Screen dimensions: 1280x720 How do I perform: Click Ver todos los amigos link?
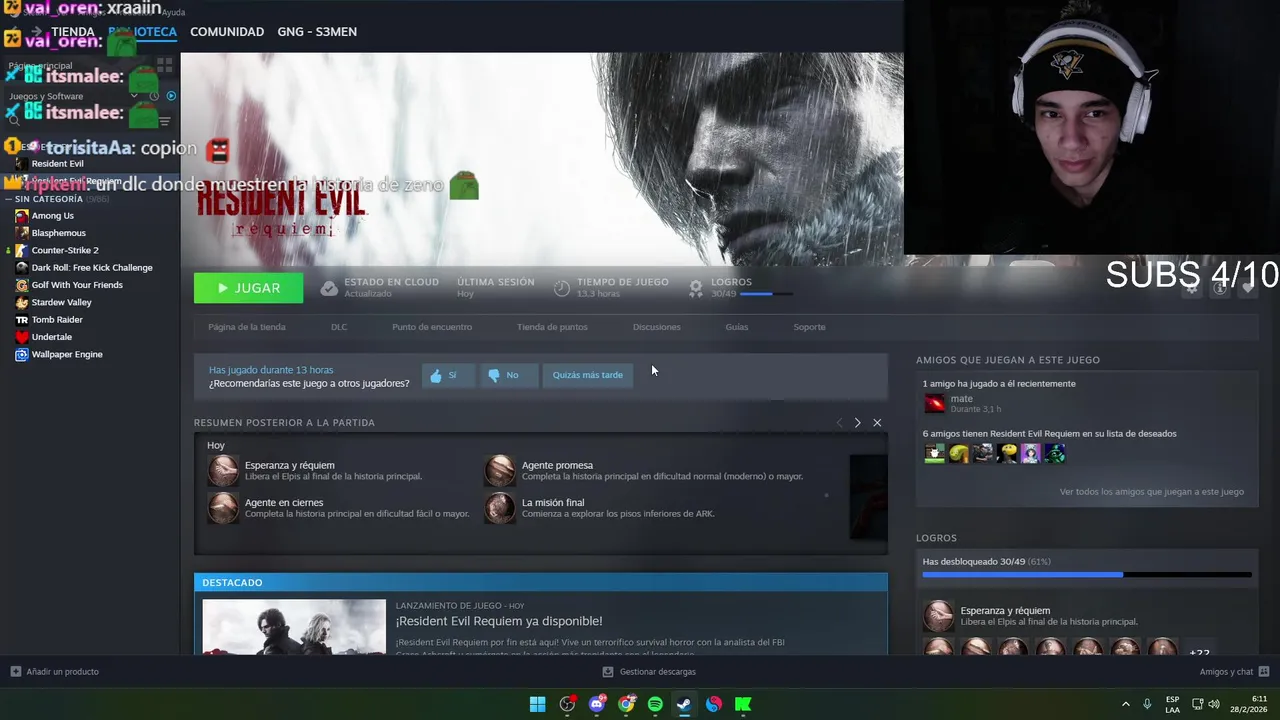pos(1152,492)
